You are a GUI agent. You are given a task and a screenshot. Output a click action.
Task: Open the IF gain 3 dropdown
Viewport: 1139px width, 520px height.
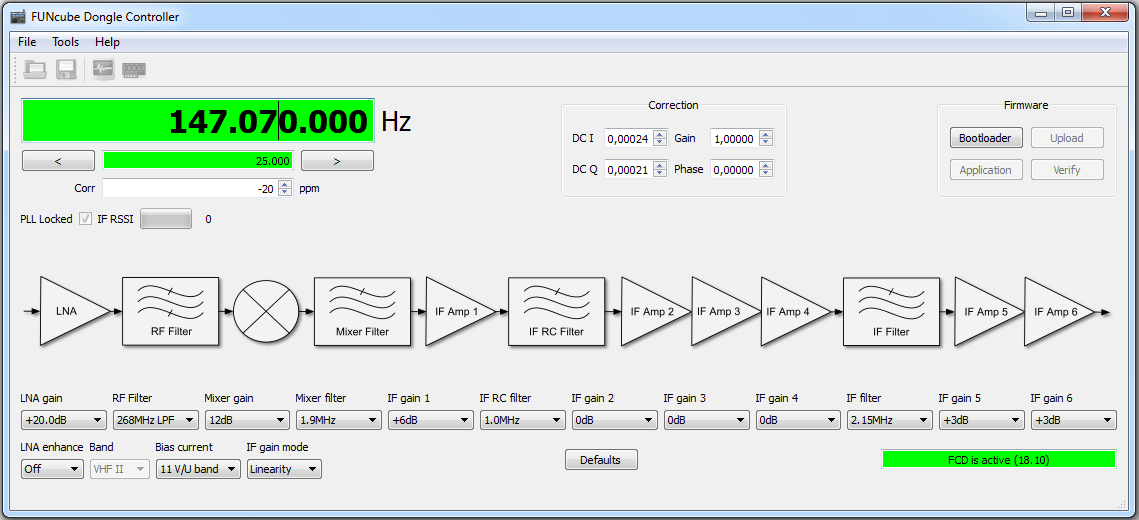706,420
